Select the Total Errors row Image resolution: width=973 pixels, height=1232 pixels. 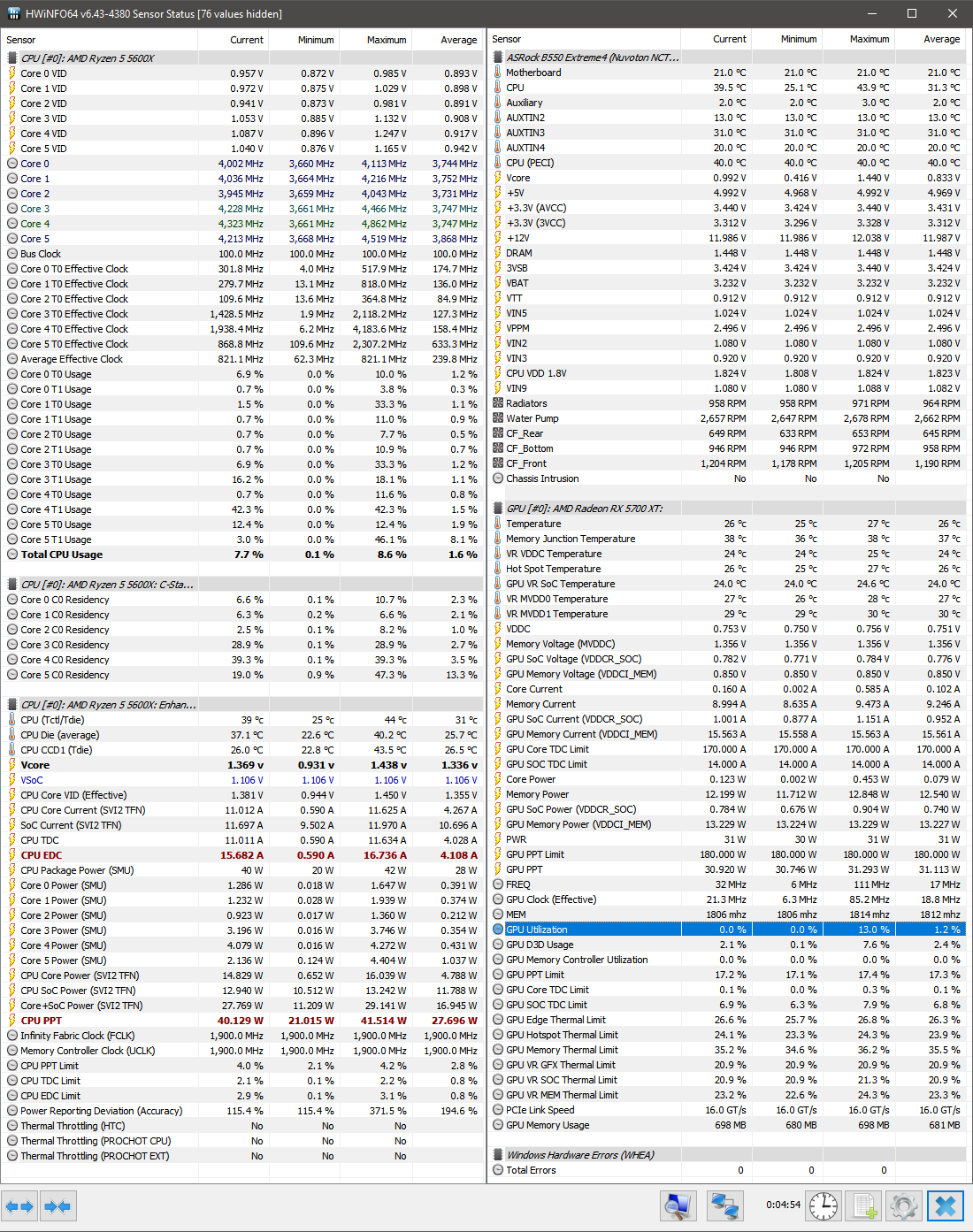[727, 1170]
